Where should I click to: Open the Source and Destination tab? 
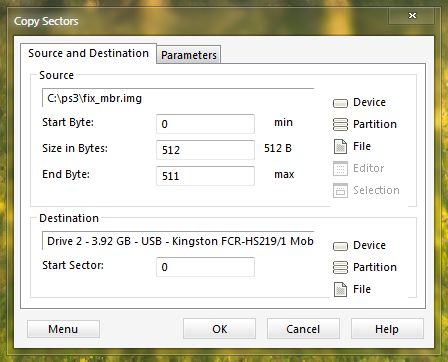(88, 53)
